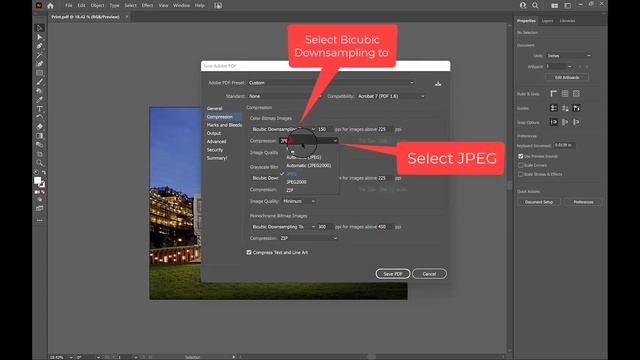Select the Direct Selection tool
The image size is (640, 360).
click(40, 37)
